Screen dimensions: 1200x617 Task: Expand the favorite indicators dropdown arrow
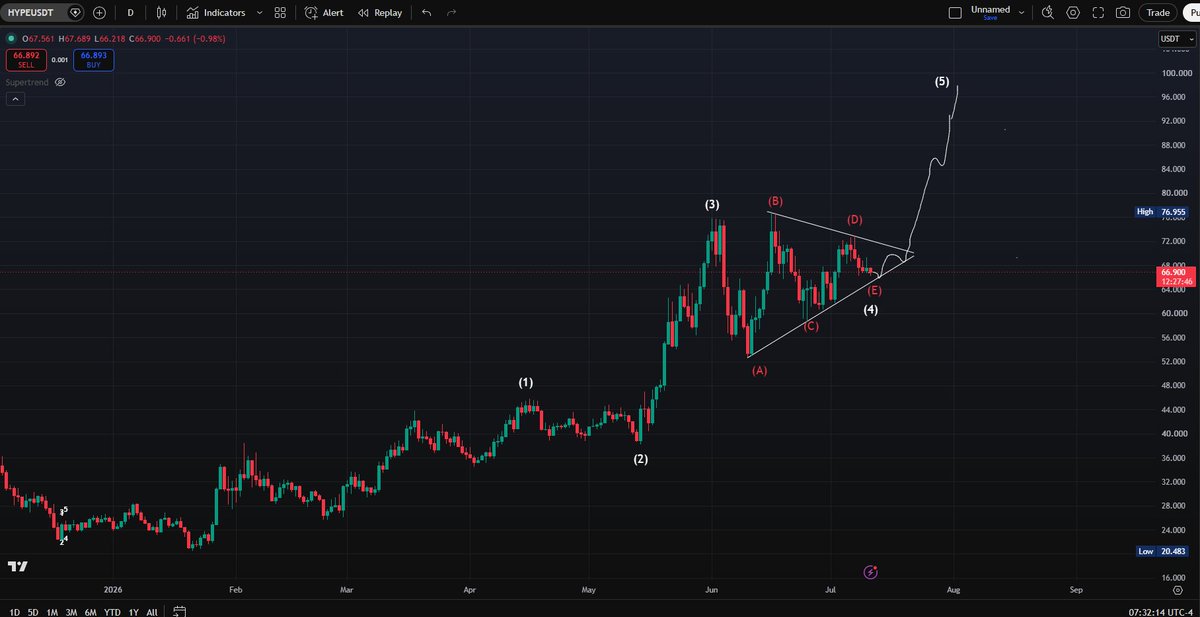tap(260, 13)
